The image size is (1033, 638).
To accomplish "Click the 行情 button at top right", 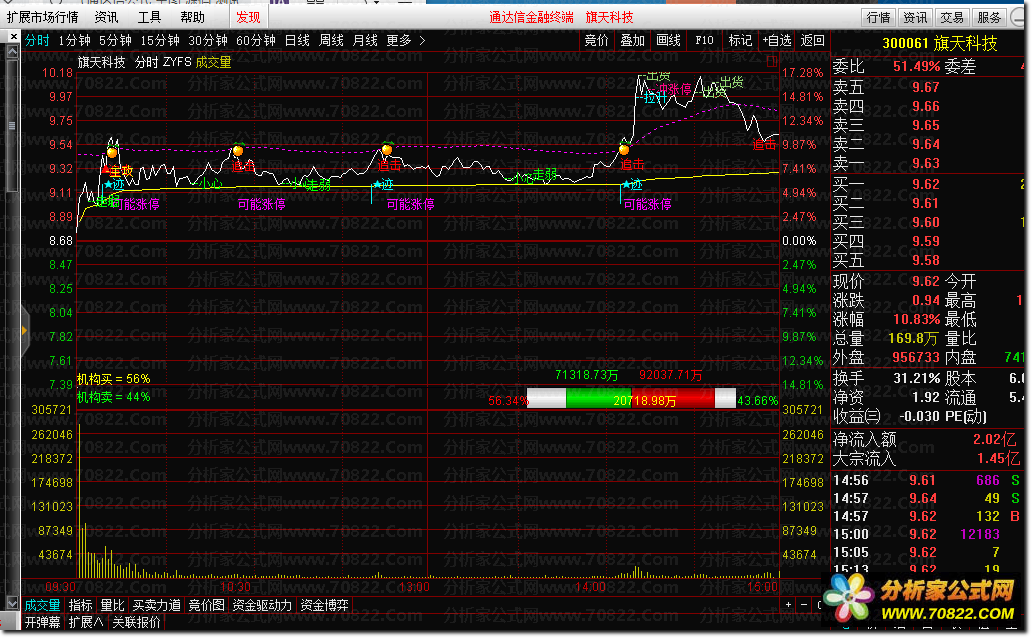I will click(878, 18).
